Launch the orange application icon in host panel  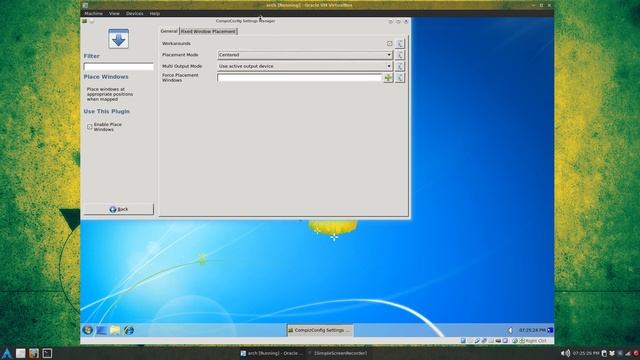(x=34, y=353)
